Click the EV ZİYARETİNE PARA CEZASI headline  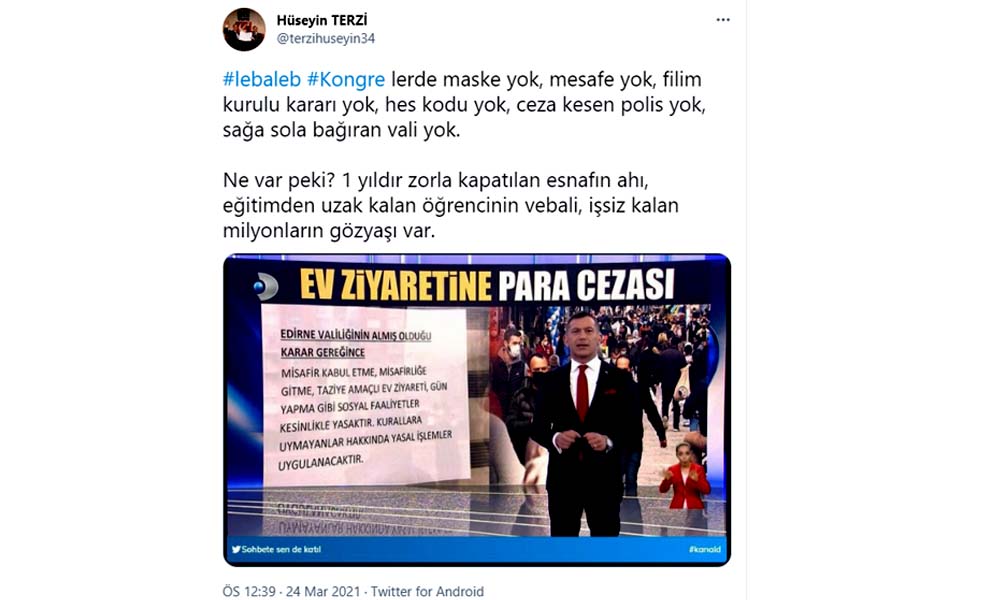pos(487,285)
